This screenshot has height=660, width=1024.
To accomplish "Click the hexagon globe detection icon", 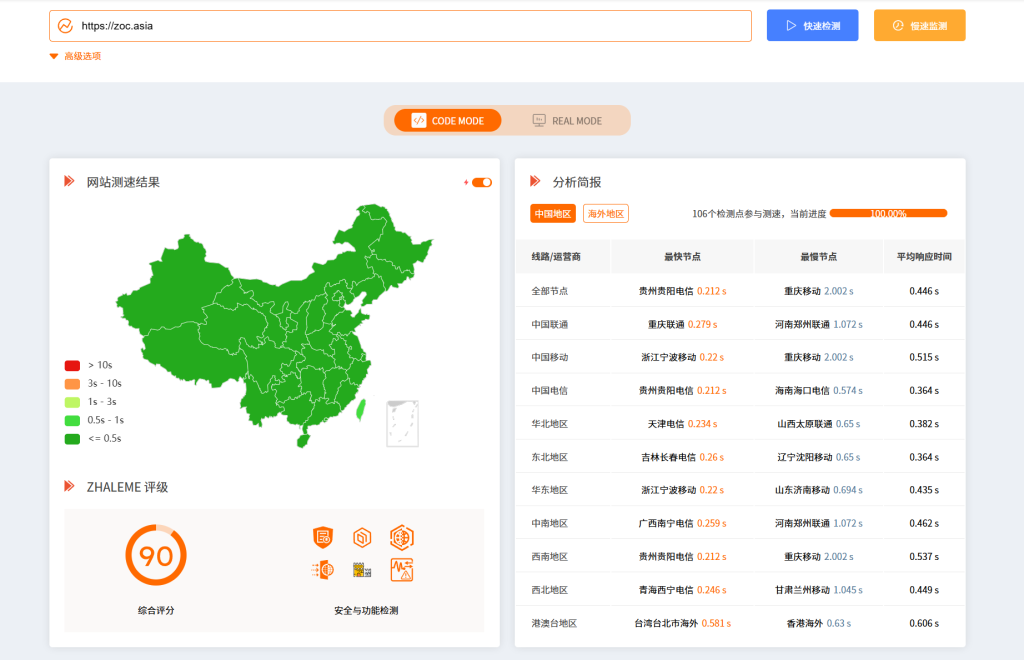I will (401, 537).
